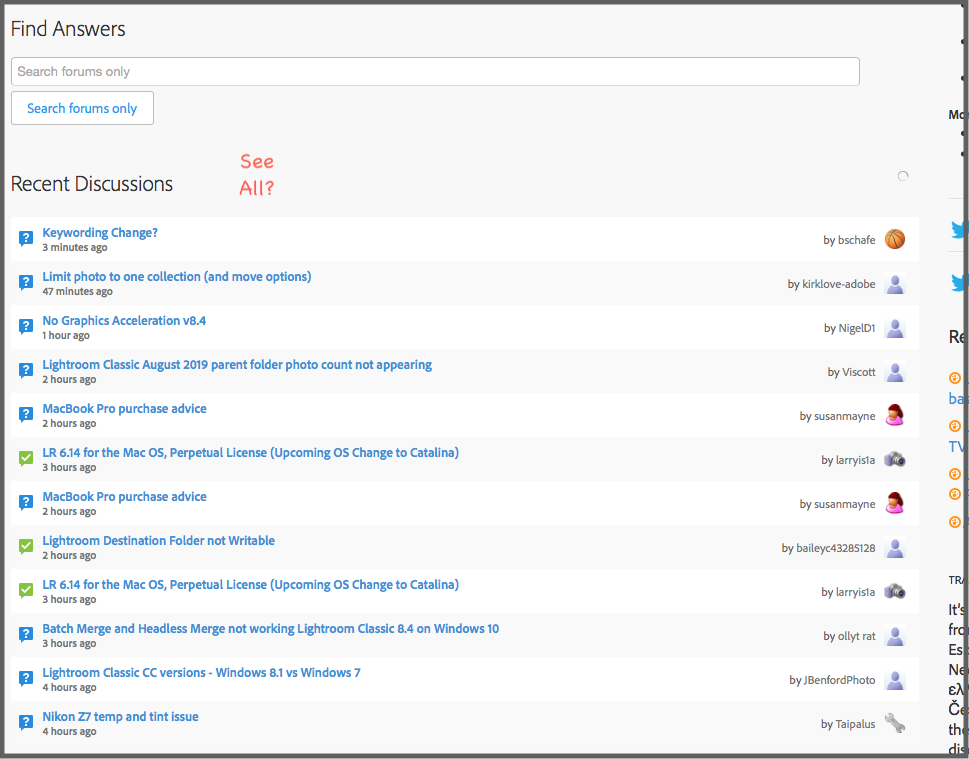Click question icon for August 2019 parent folder thread
The height and width of the screenshot is (759, 969).
(25, 371)
